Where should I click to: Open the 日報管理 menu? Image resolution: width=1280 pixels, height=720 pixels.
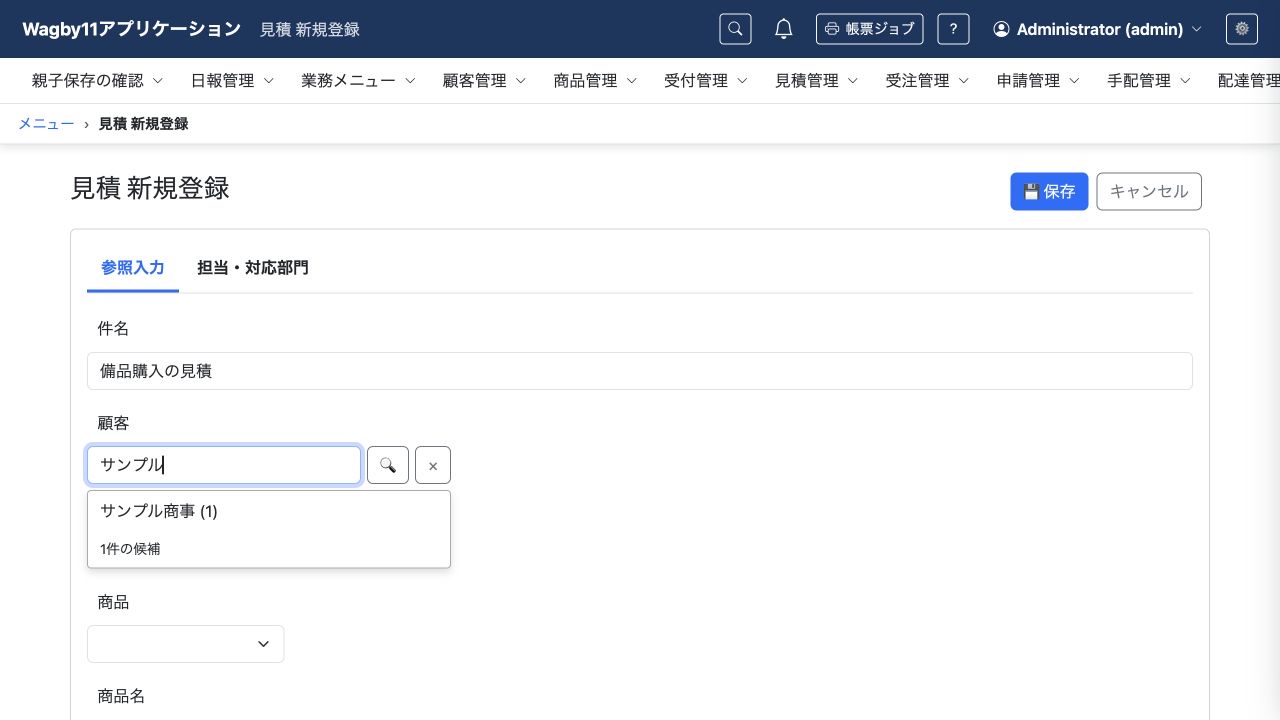coord(232,81)
